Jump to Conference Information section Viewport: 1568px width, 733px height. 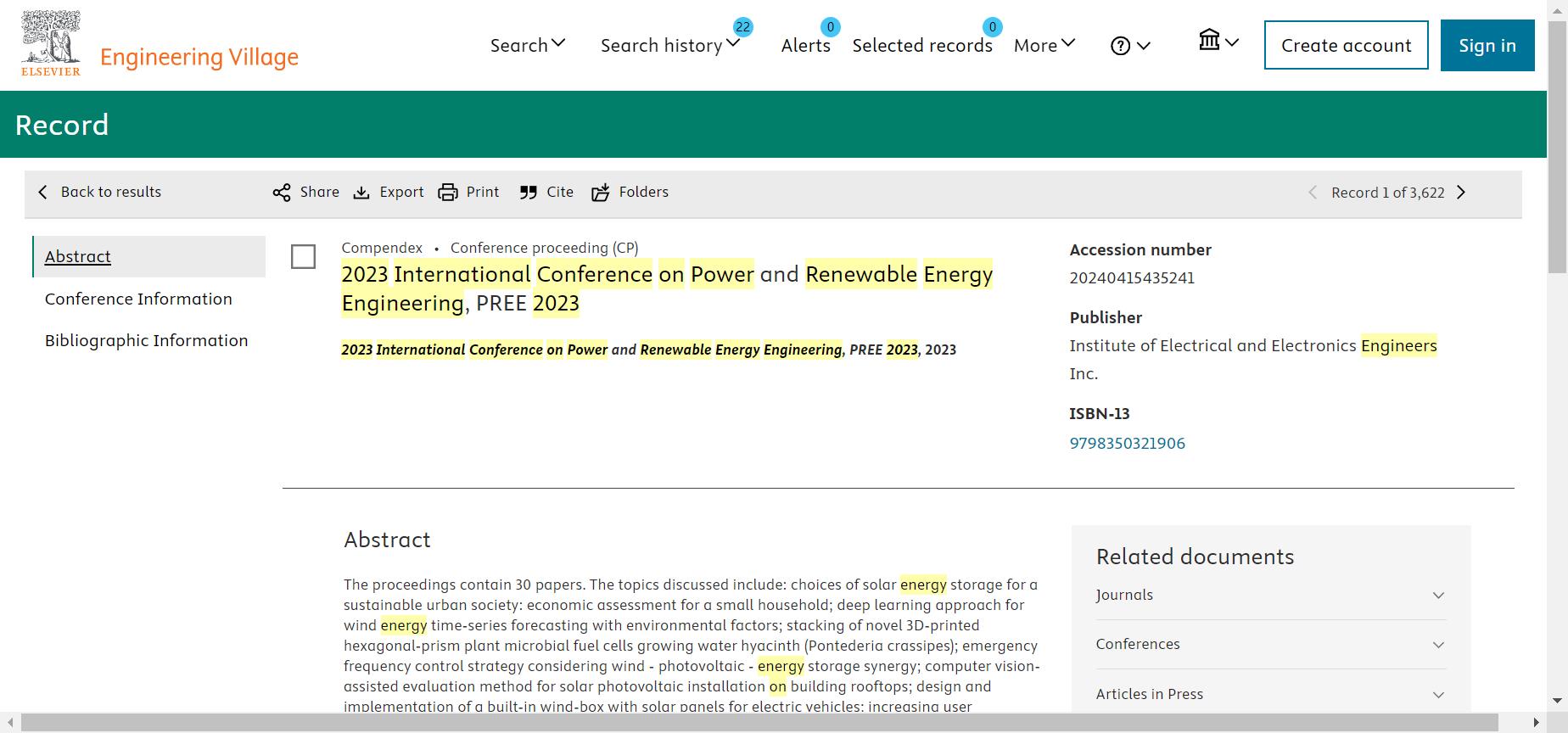pyautogui.click(x=138, y=299)
